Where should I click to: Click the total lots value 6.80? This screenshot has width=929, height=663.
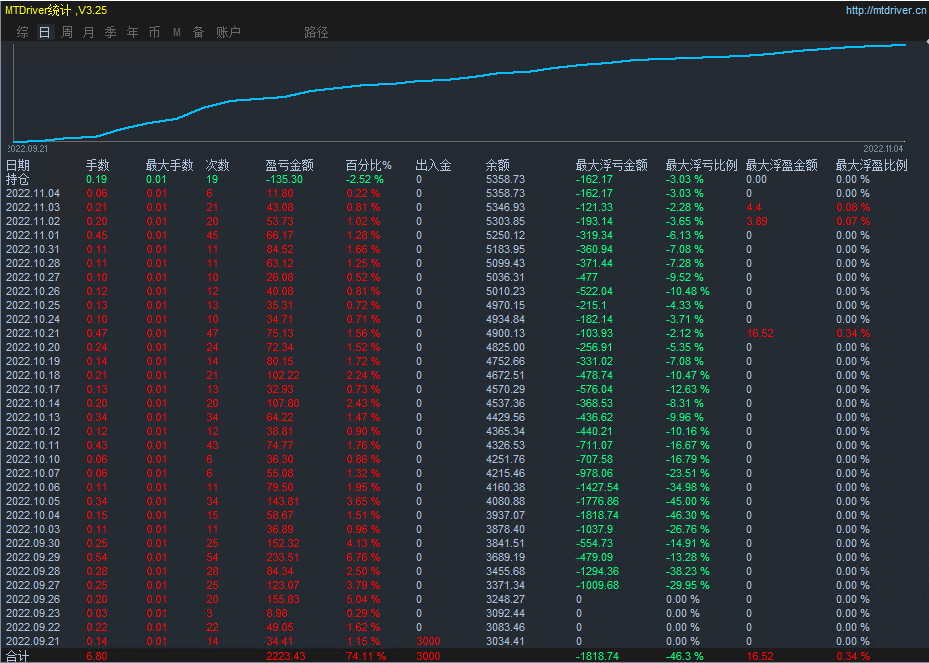click(97, 656)
